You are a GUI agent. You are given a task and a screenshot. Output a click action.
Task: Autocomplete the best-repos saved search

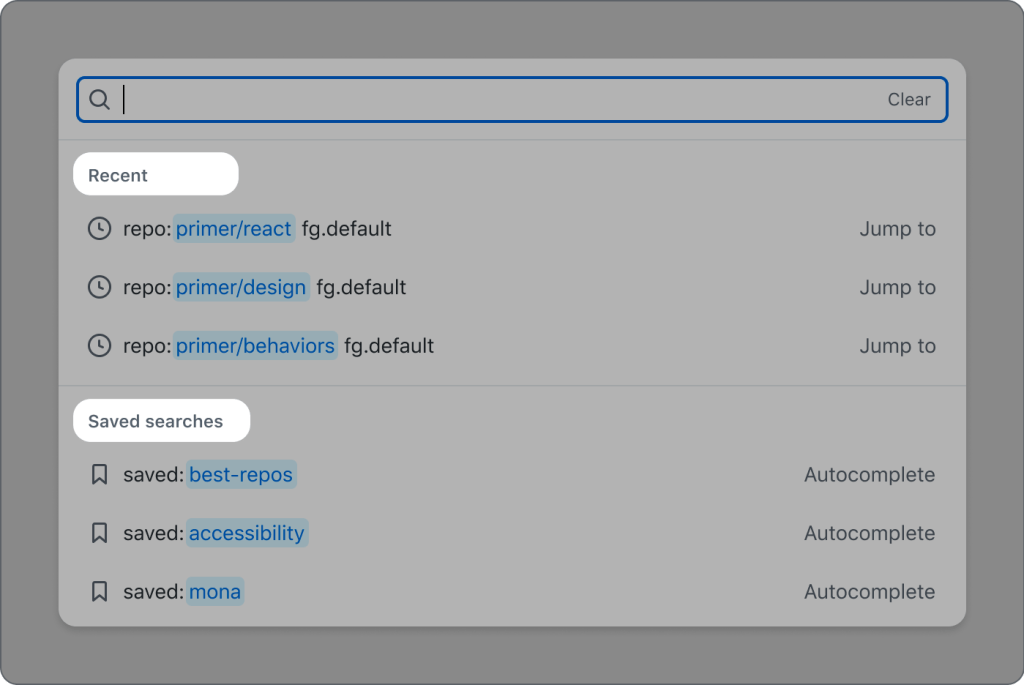pos(869,475)
